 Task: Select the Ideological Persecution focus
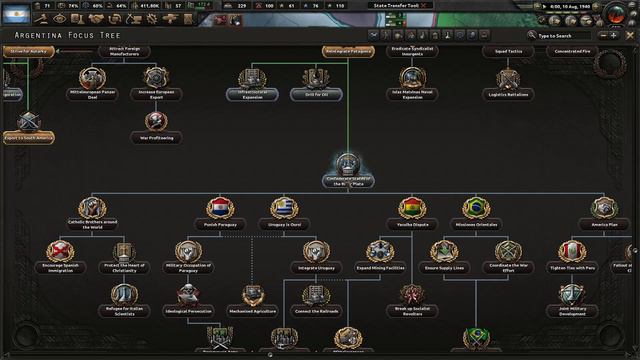[x=188, y=301]
